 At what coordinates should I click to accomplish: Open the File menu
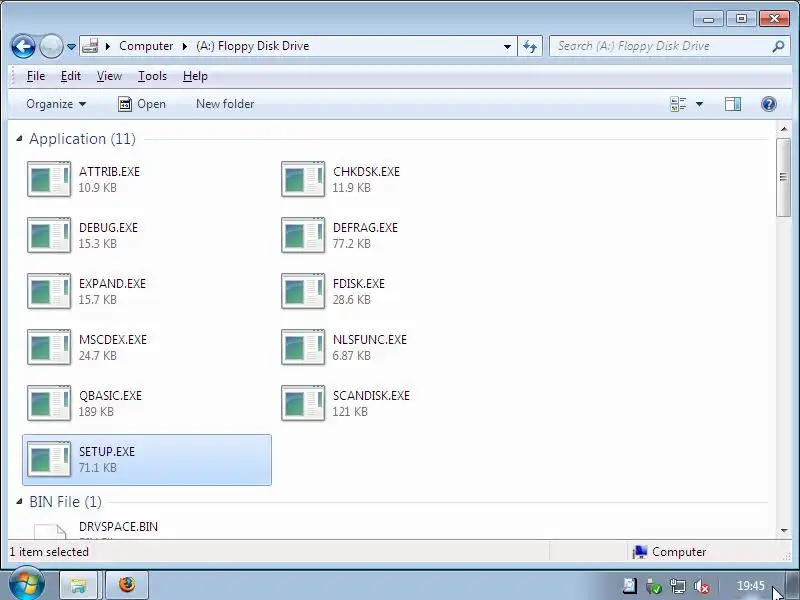(36, 76)
